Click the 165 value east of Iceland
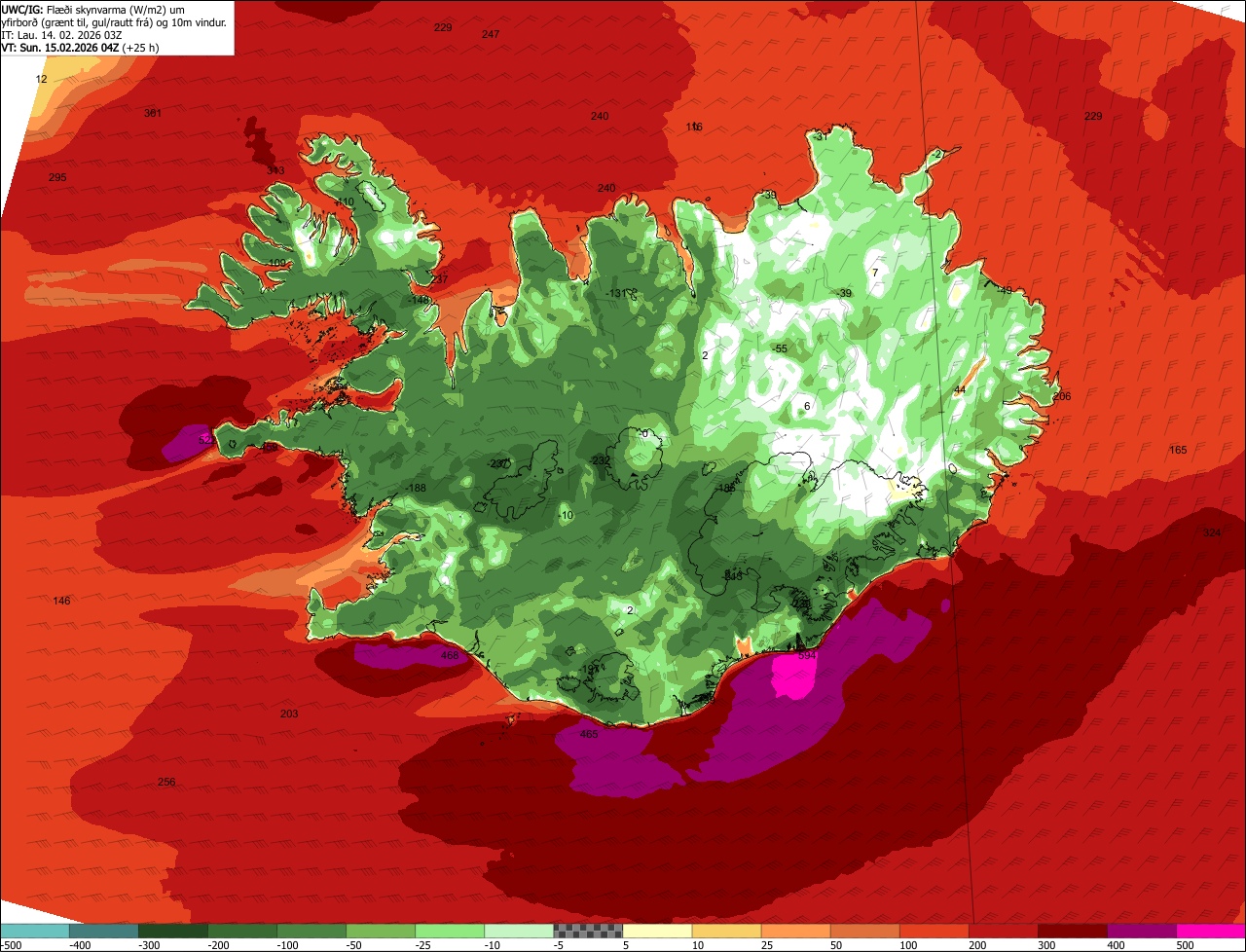Viewport: 1246px width, 952px height. (x=1178, y=450)
